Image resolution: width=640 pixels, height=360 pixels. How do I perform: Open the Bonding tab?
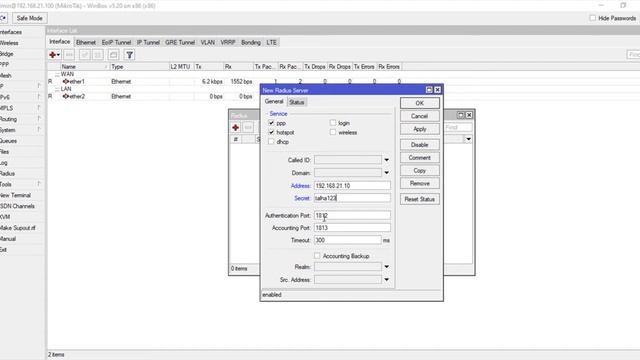point(251,42)
